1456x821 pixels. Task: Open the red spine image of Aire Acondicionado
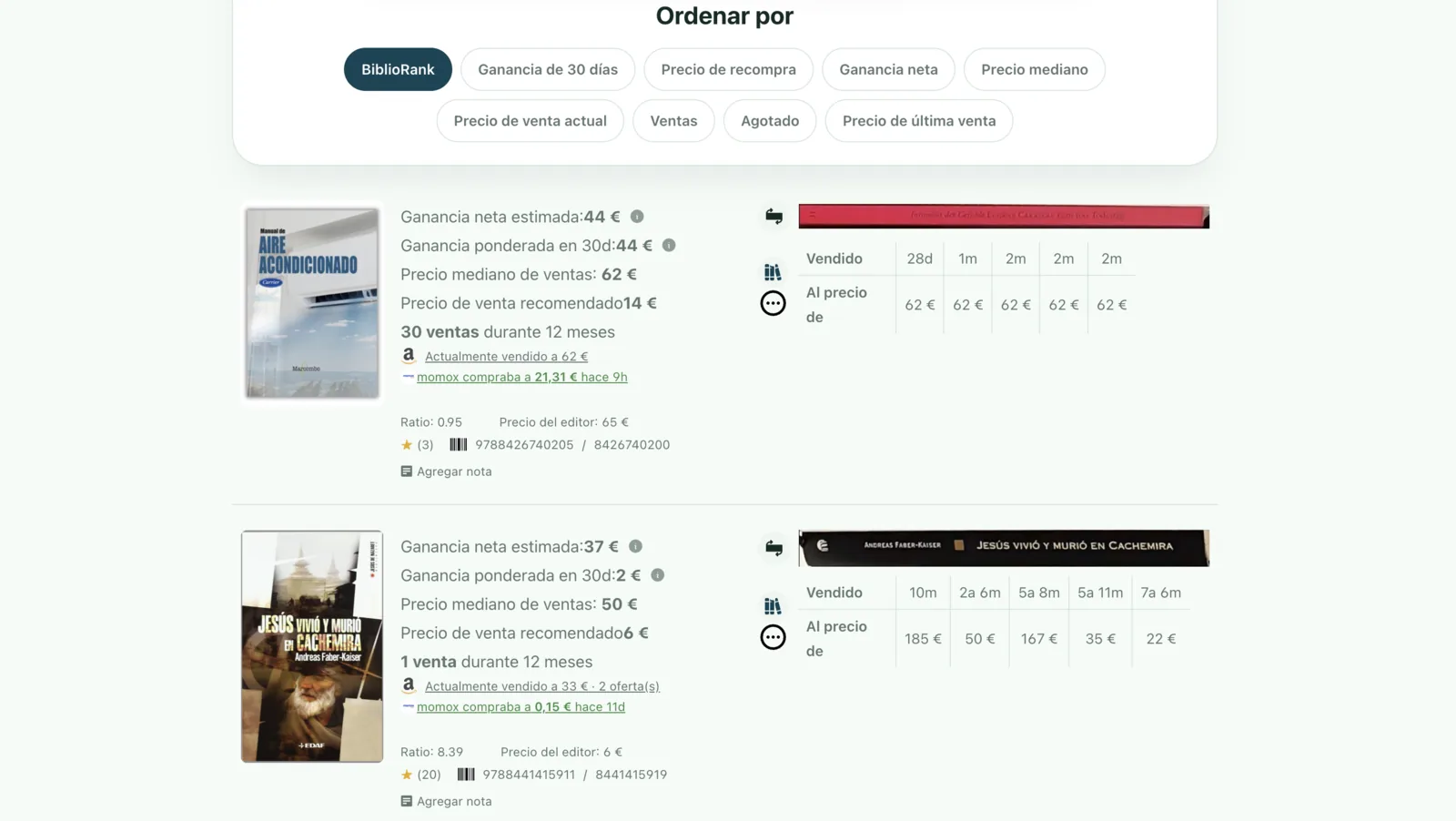(x=1004, y=217)
